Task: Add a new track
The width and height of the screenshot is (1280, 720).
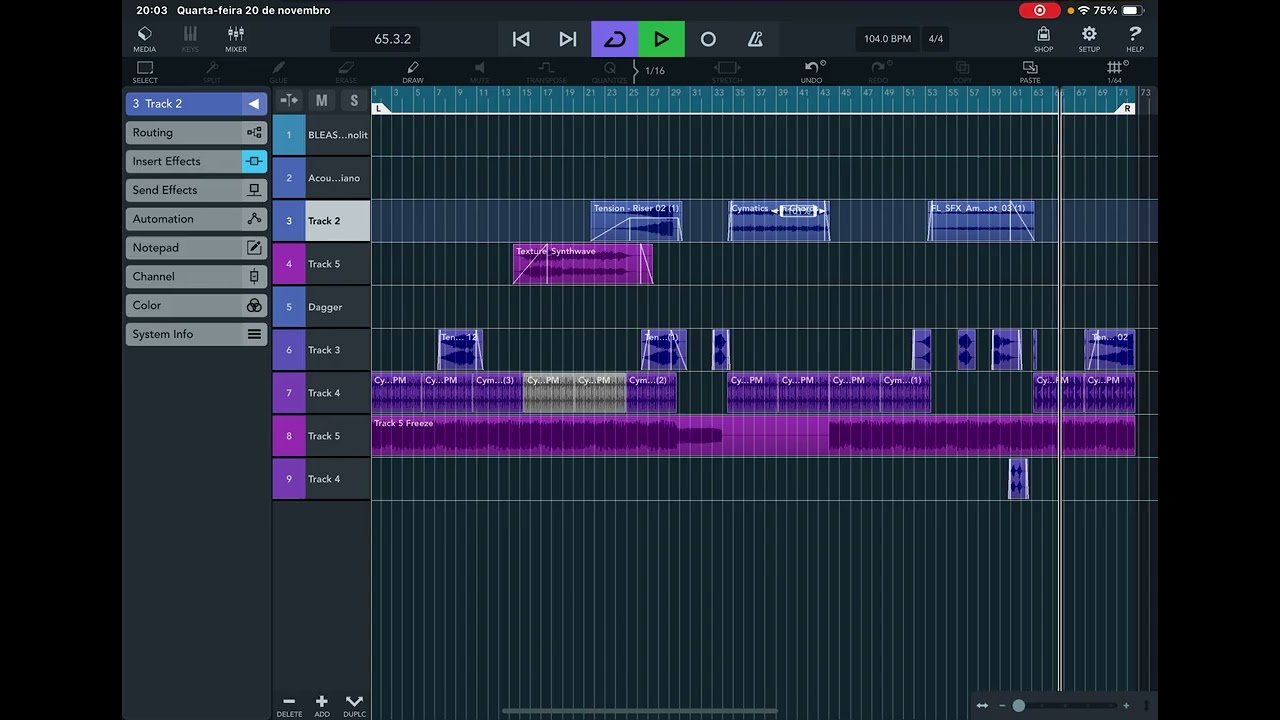Action: click(322, 705)
